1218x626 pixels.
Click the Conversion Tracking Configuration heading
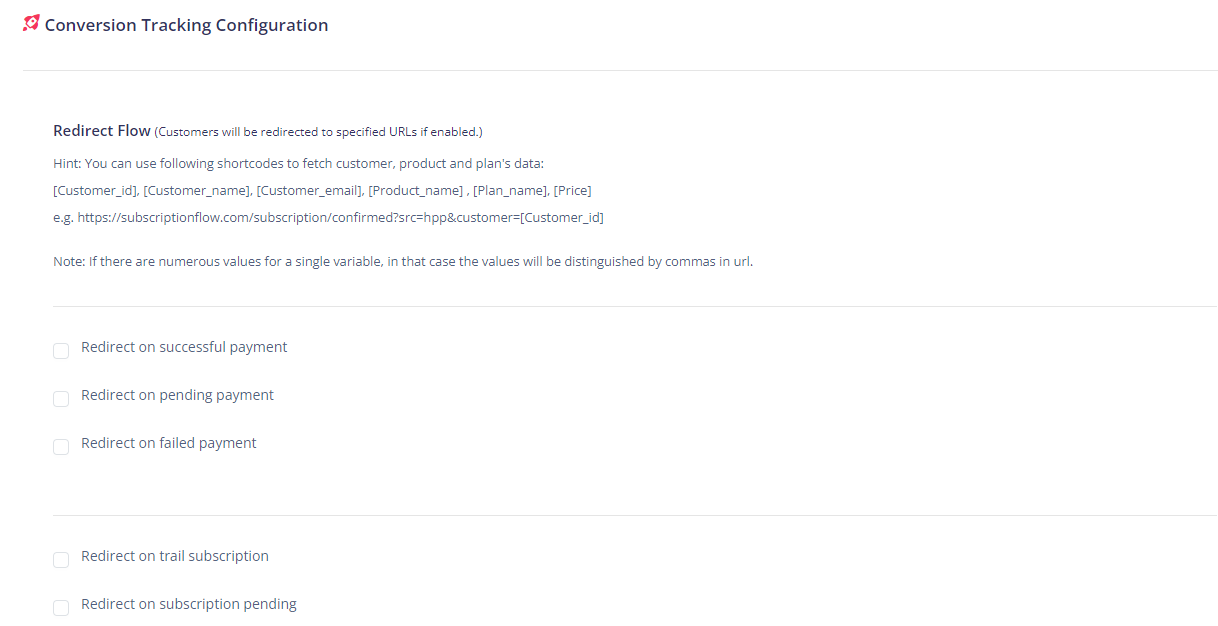[186, 25]
